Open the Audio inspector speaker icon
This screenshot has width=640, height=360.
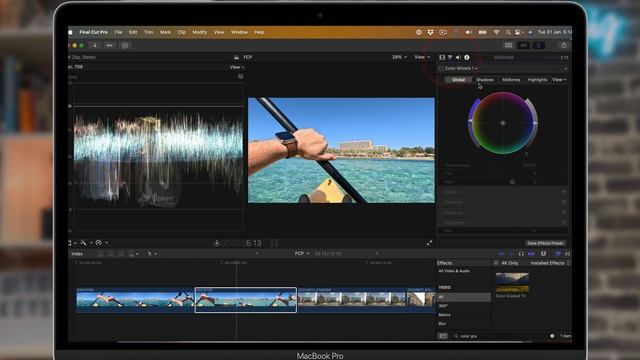click(x=458, y=58)
